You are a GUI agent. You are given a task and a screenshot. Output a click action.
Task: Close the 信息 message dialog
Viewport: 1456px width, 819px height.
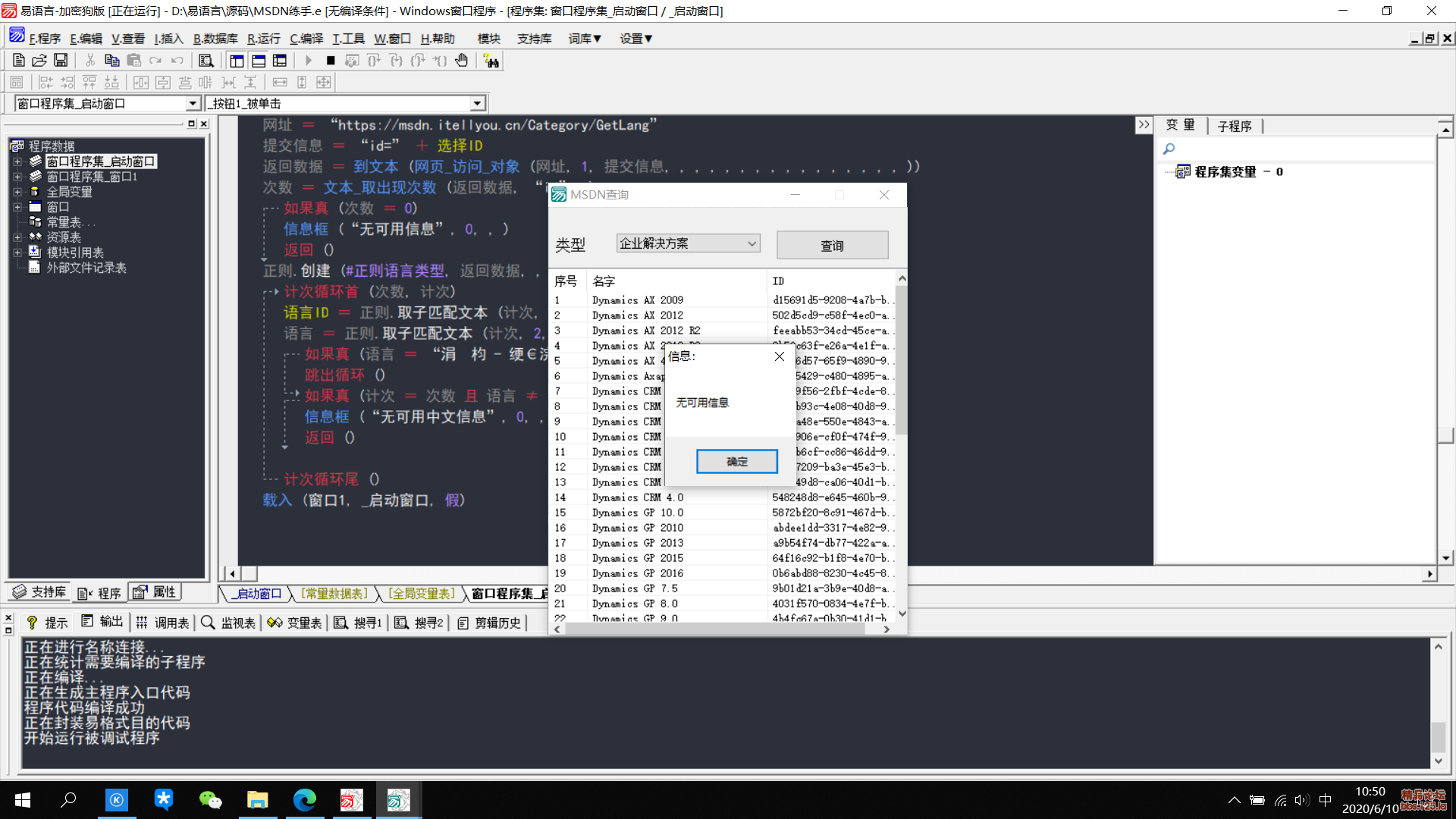pyautogui.click(x=779, y=356)
